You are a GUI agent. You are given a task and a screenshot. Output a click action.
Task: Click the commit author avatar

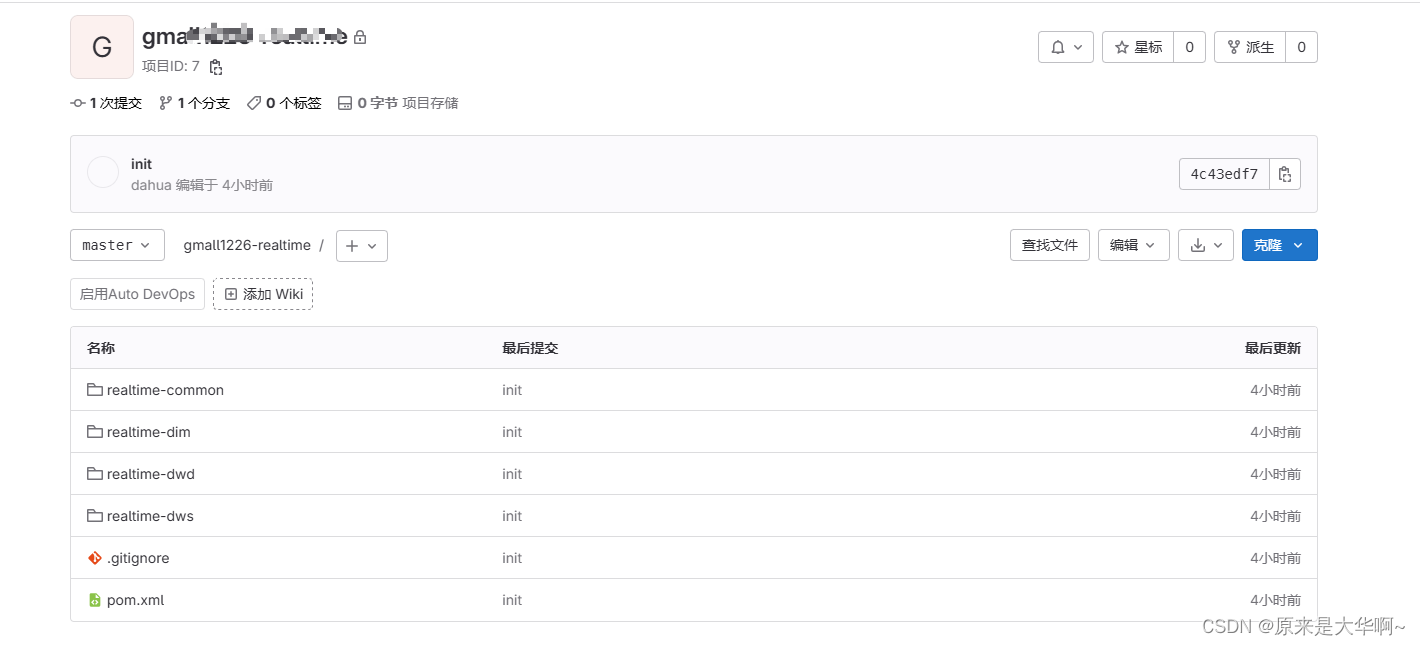[x=102, y=172]
